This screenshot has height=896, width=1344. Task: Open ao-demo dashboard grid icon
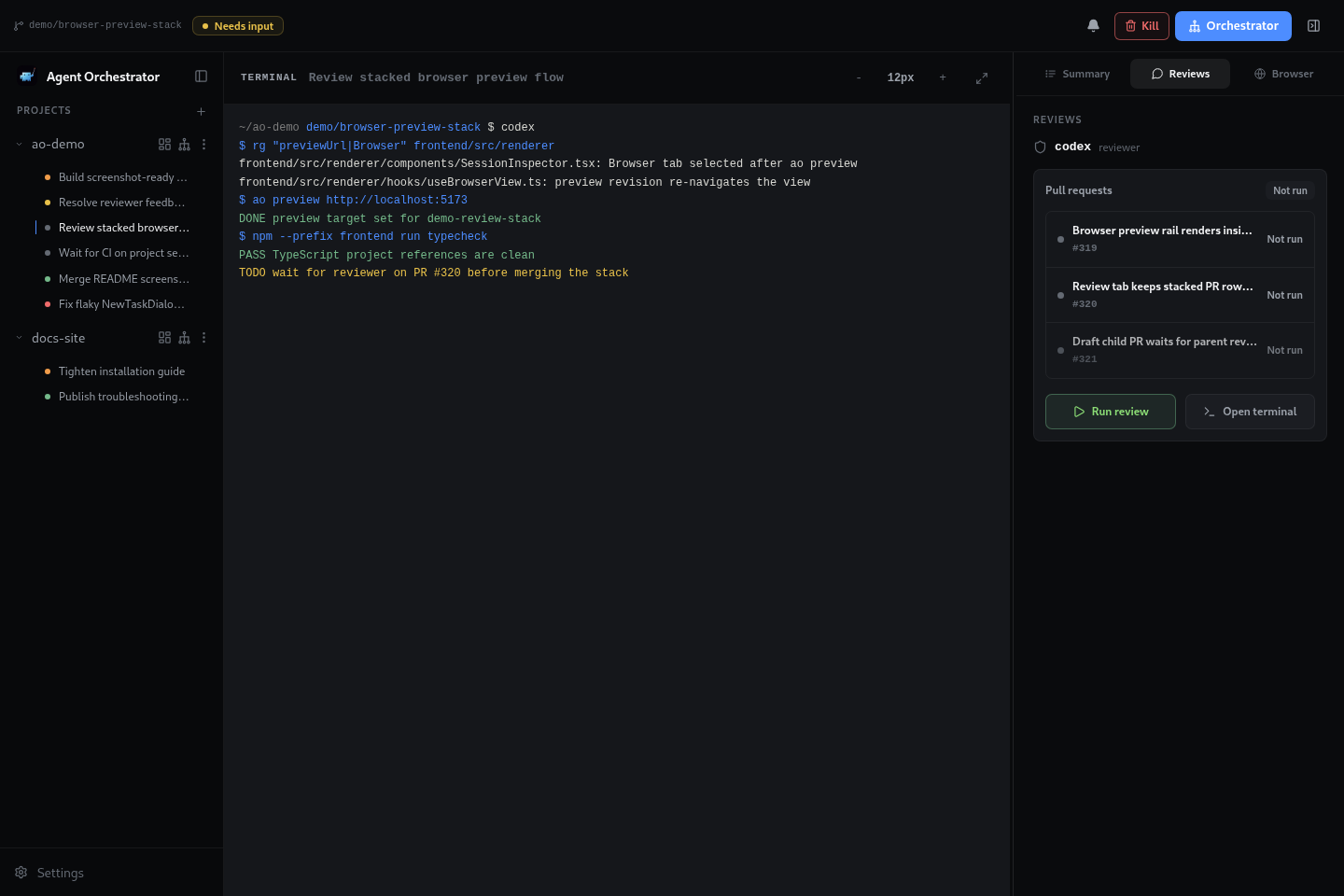(x=164, y=145)
